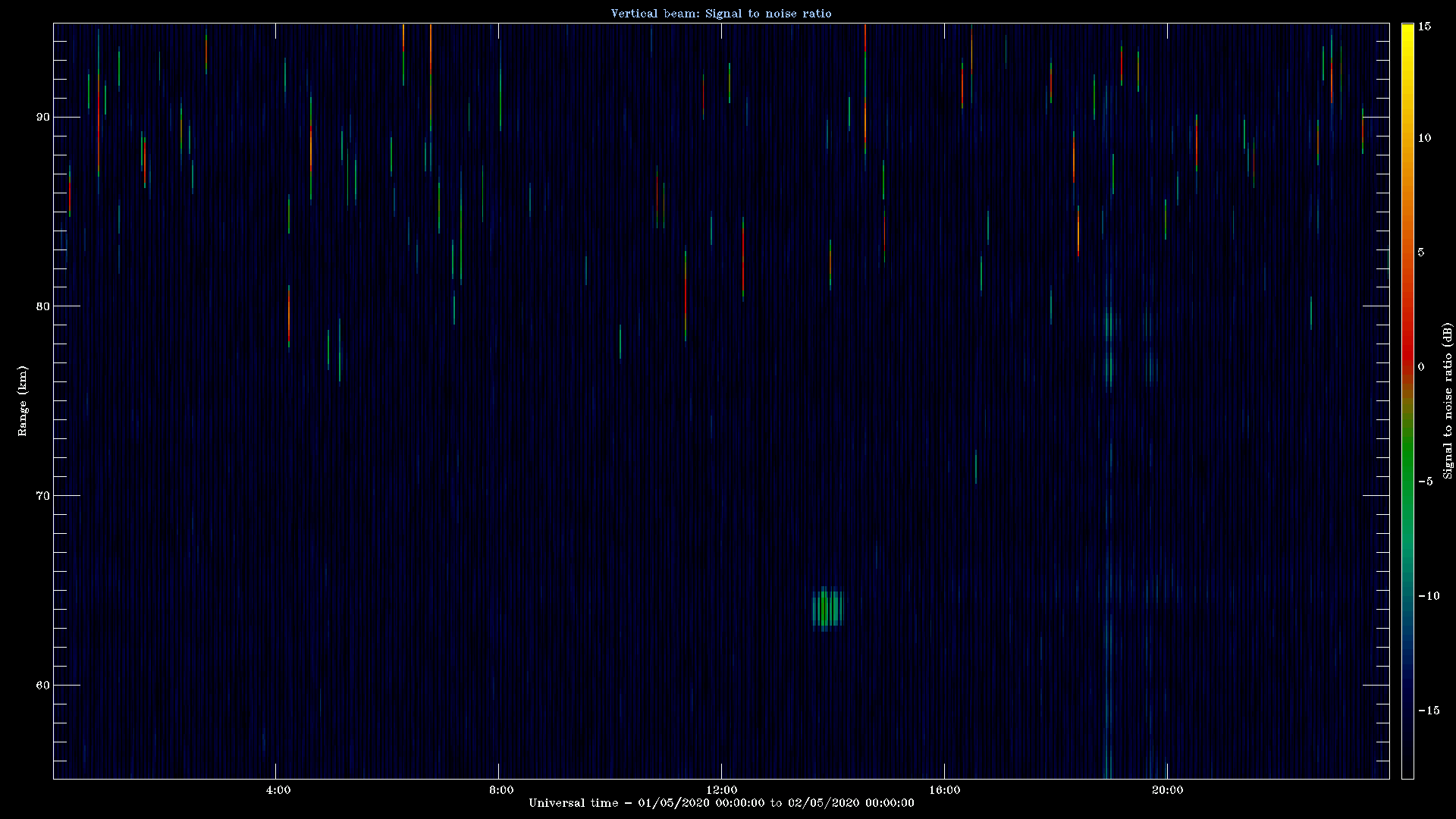Click the green echo patch near 64 km

pyautogui.click(x=827, y=609)
